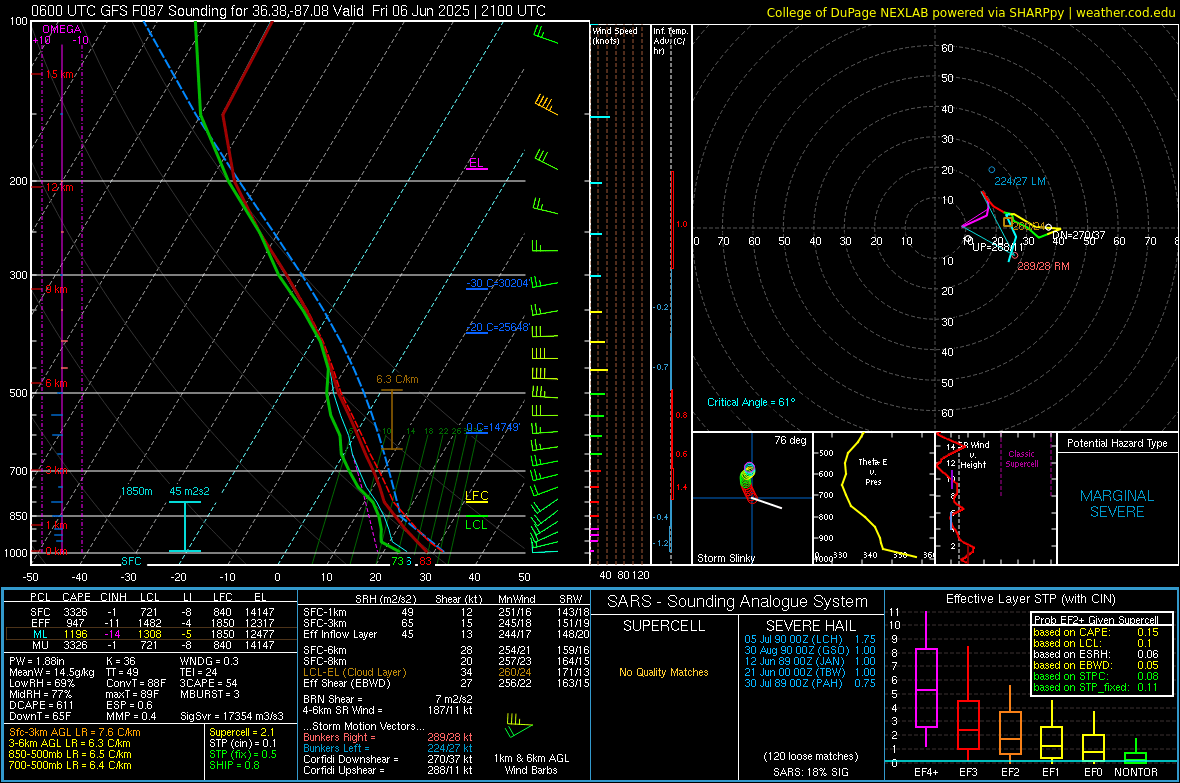Click the Potential Hazard Type header

point(1117,443)
